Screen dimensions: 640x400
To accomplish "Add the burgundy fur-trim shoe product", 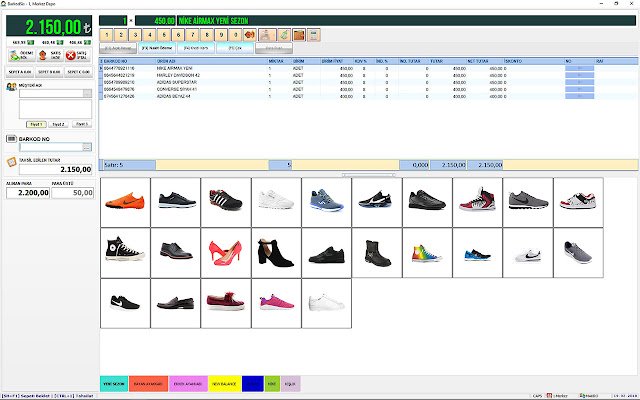I will coord(226,303).
